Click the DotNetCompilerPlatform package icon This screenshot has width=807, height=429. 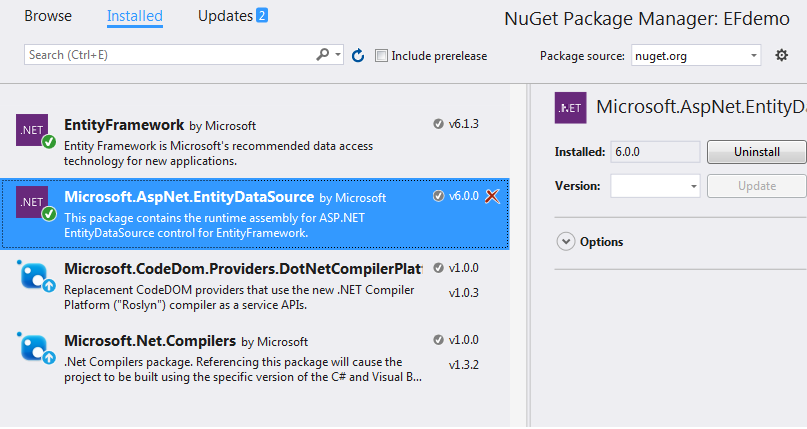pos(35,277)
